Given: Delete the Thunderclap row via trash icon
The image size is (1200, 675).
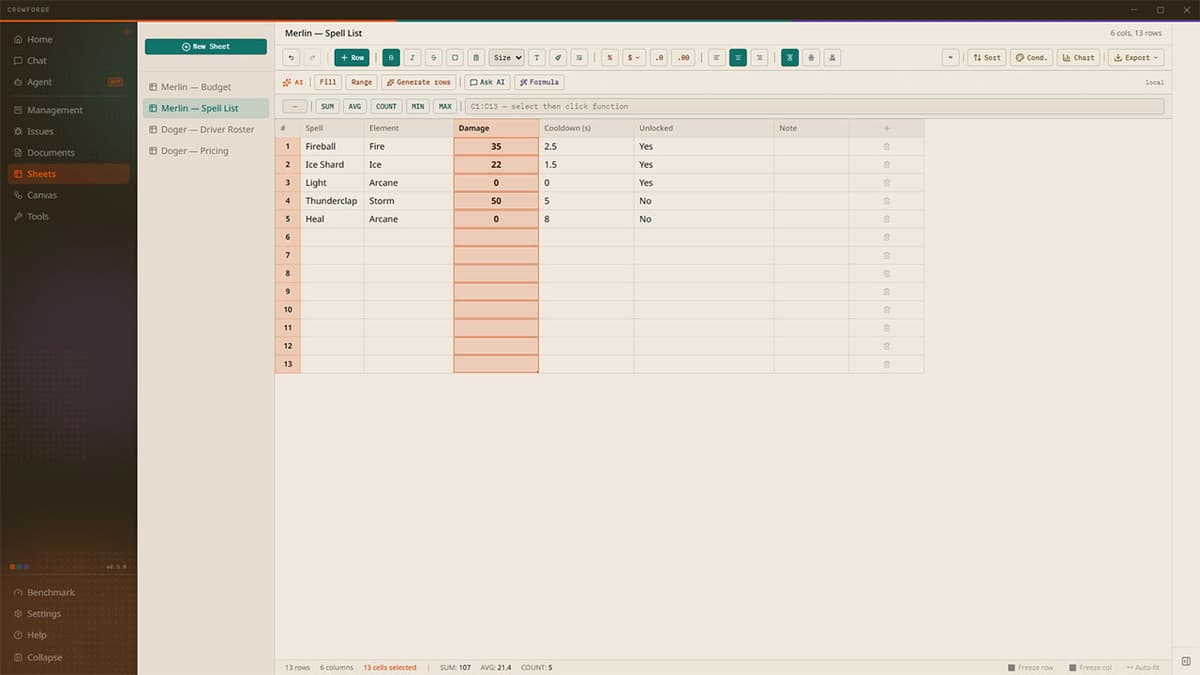Looking at the screenshot, I should (x=886, y=201).
